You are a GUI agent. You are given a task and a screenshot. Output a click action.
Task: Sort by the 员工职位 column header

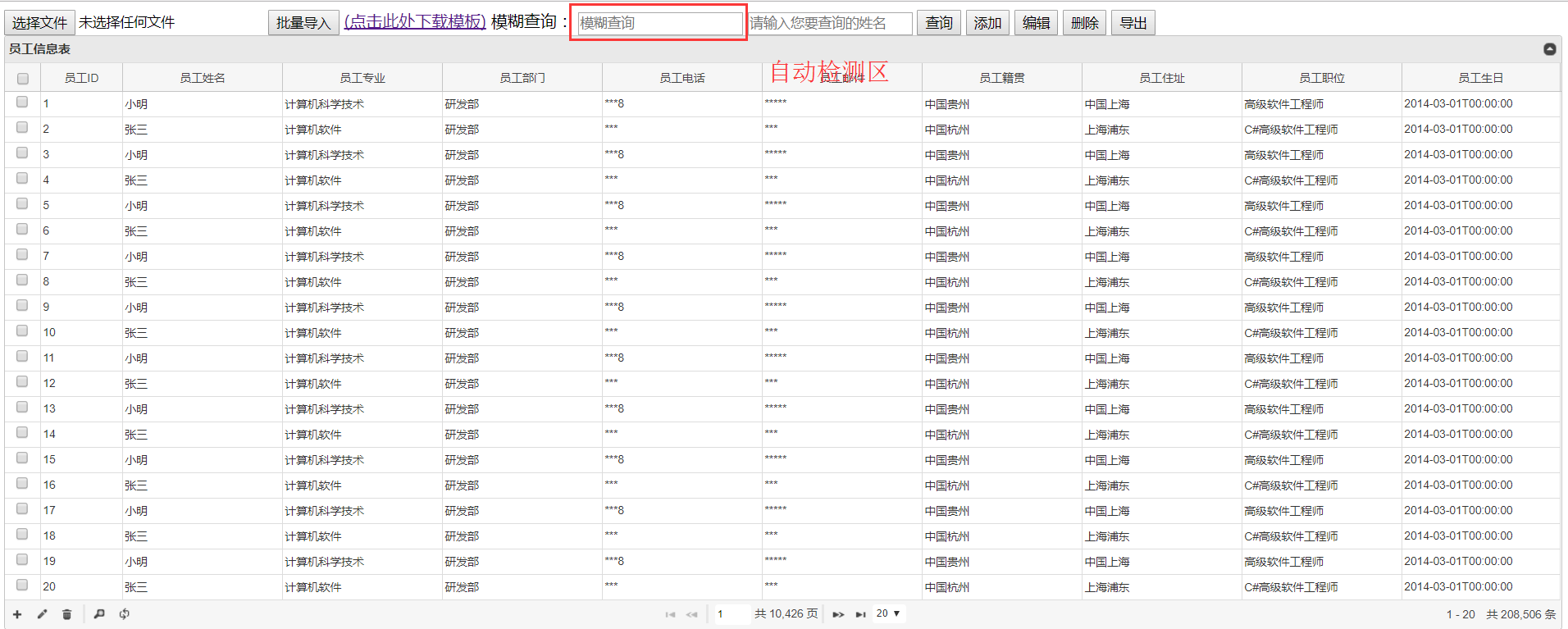pyautogui.click(x=1321, y=78)
